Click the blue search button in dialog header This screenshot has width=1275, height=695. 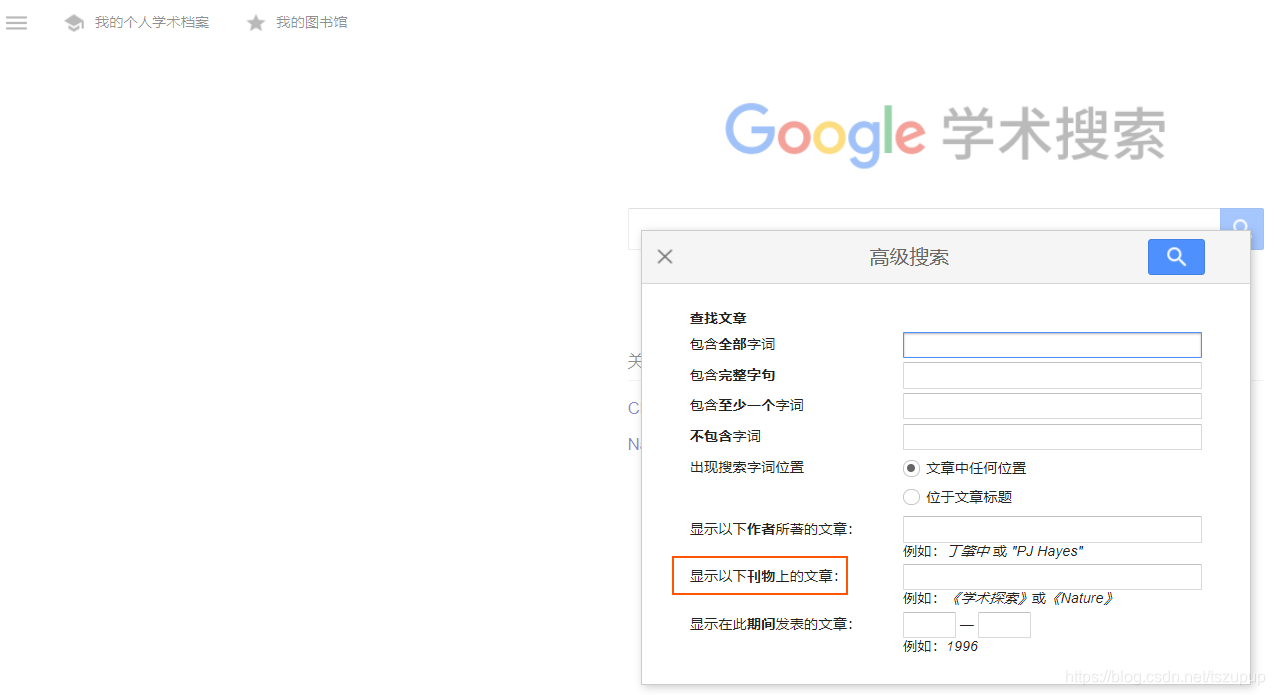click(1176, 257)
